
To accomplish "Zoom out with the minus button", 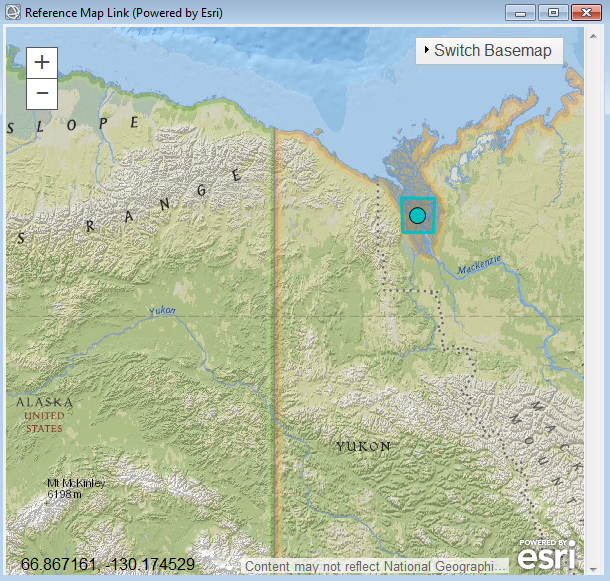I will coord(42,94).
